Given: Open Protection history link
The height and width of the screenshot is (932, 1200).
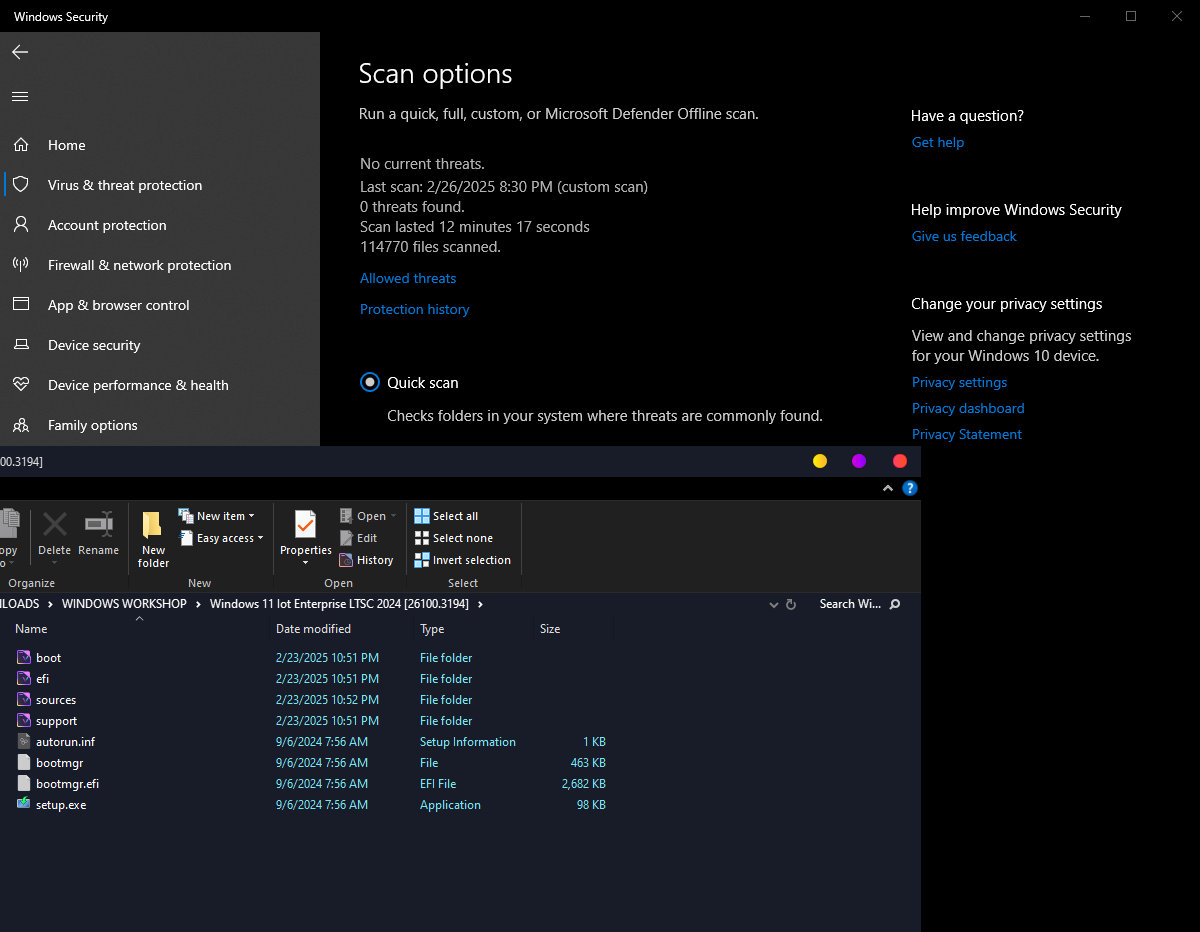Looking at the screenshot, I should [x=414, y=310].
